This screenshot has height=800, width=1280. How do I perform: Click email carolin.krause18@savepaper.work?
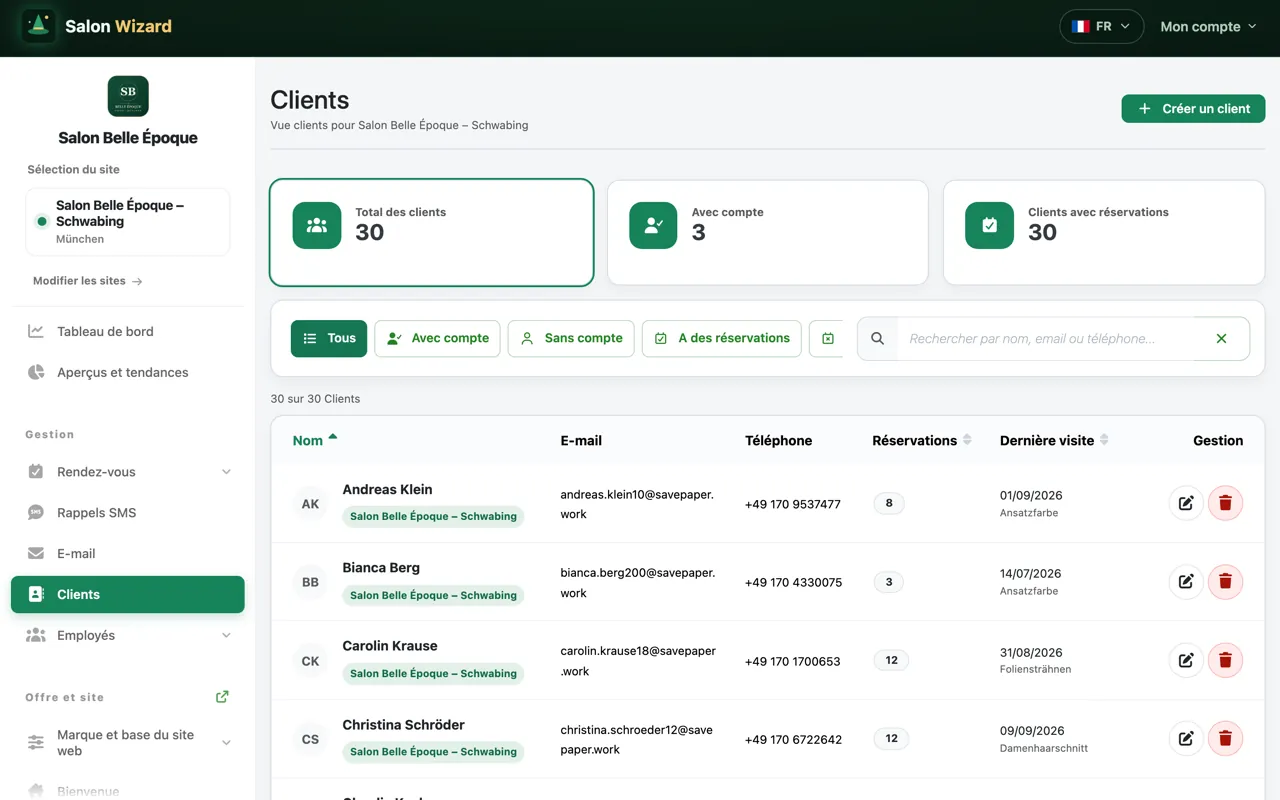click(x=638, y=661)
